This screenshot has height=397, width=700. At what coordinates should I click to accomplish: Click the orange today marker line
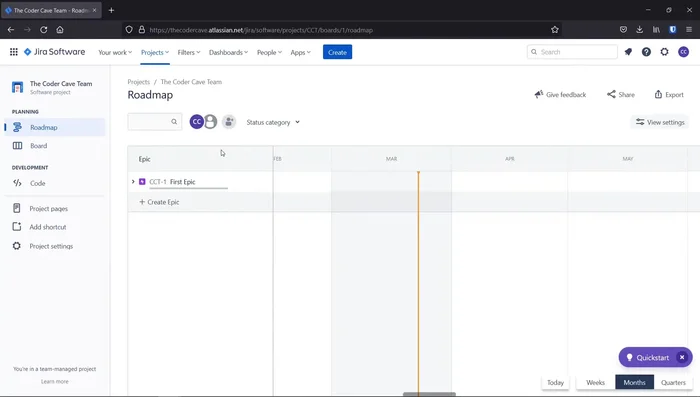[x=418, y=283]
